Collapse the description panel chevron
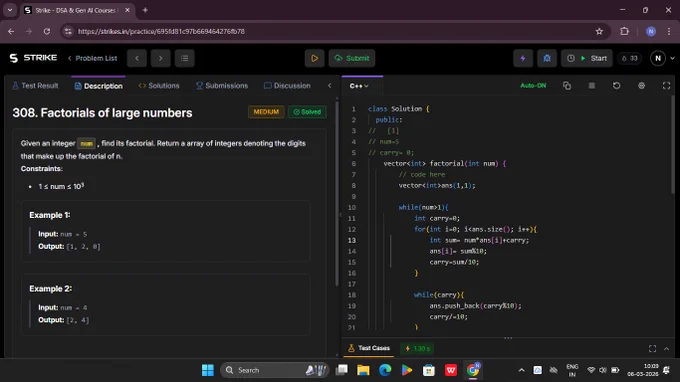This screenshot has width=680, height=382. click(330, 86)
